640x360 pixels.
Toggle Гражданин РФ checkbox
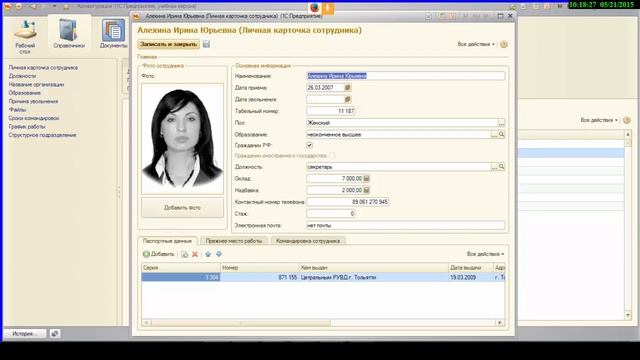click(x=309, y=145)
